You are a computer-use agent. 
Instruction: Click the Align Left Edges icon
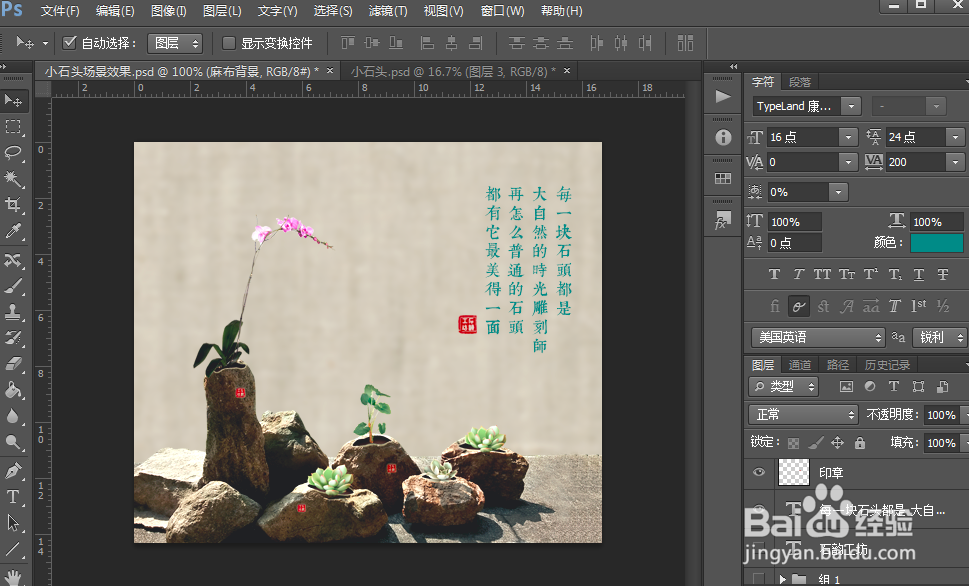click(427, 43)
